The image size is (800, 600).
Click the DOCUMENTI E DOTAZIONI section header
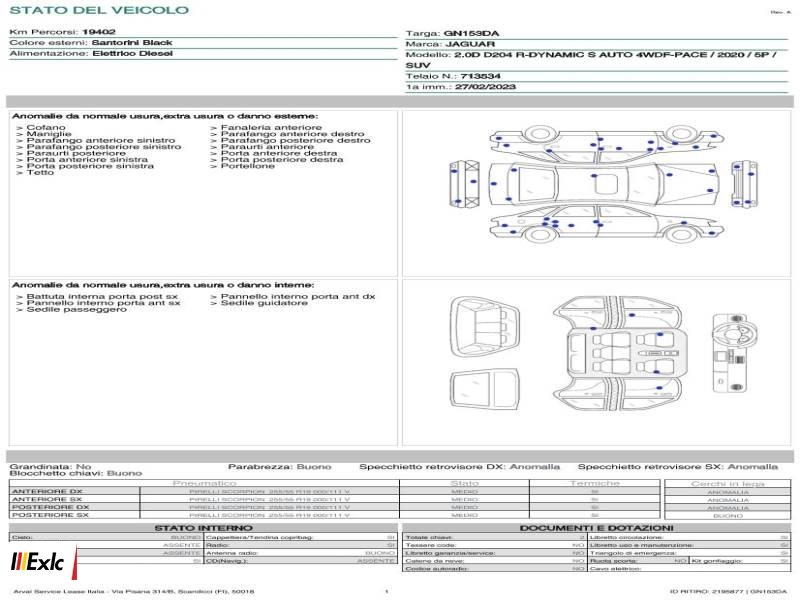coord(597,528)
